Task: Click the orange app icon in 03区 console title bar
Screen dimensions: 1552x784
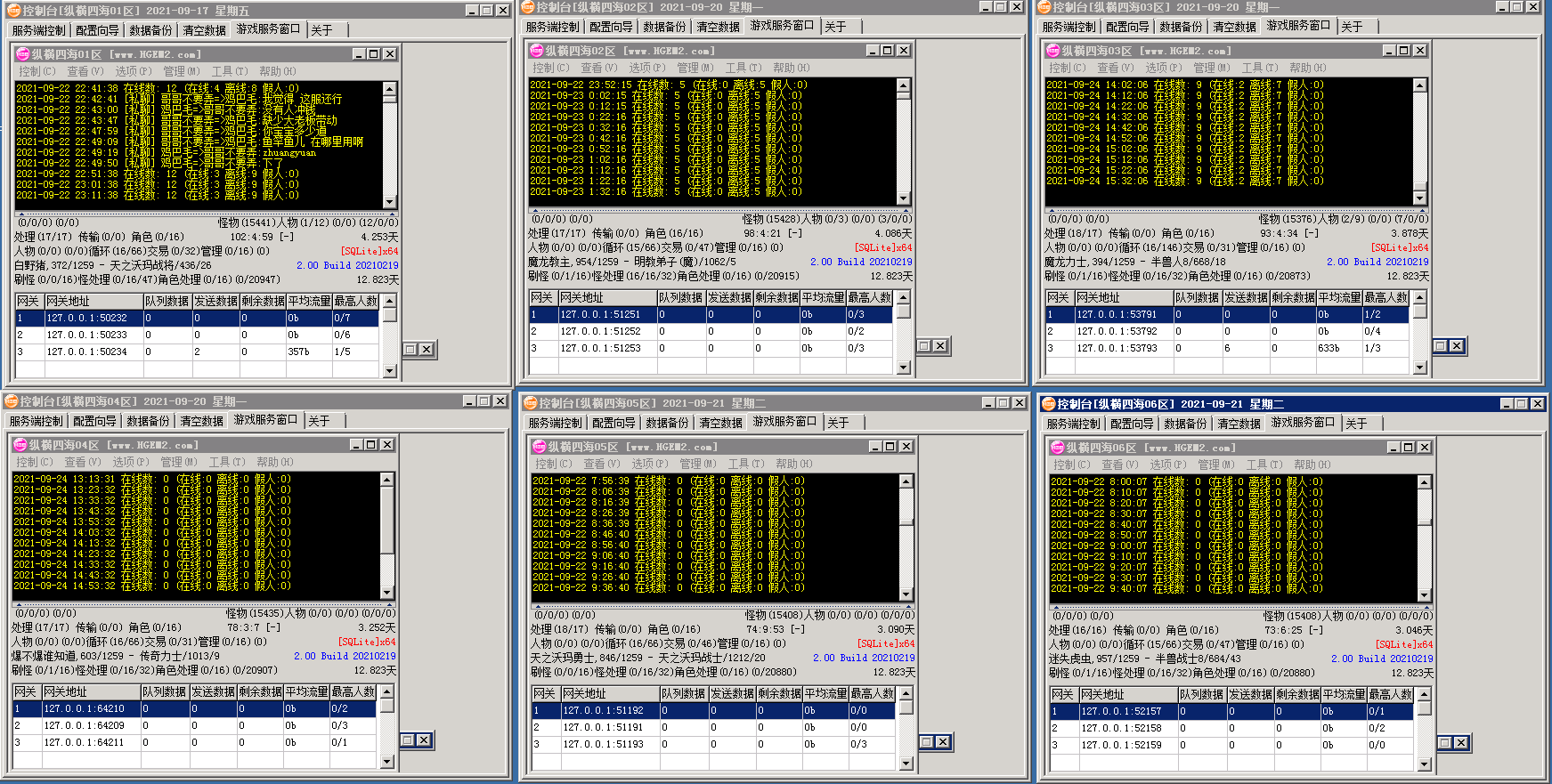Action: [1045, 7]
